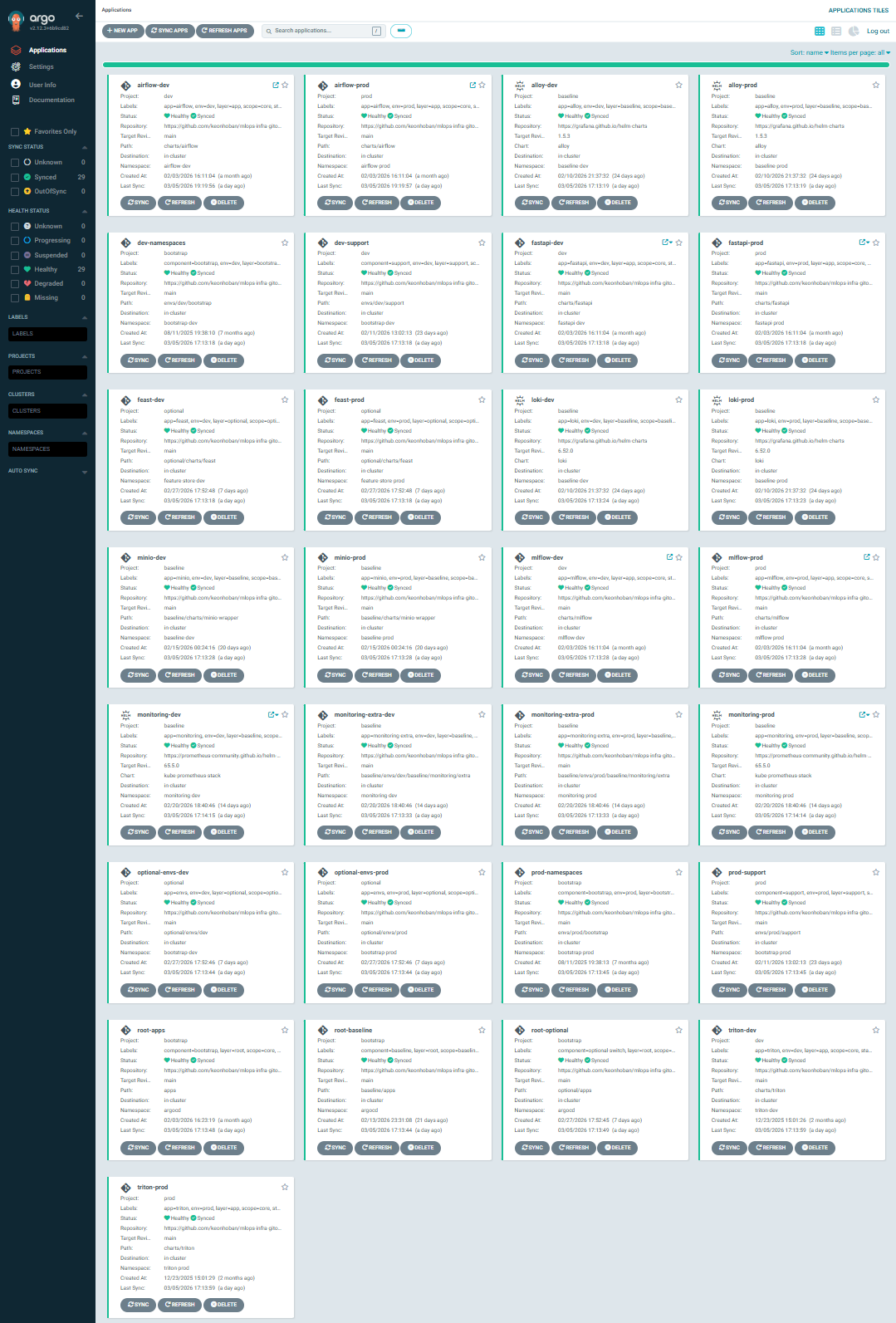Viewport: 896px width, 1323px height.
Task: Click the git icon on dev-namespaces
Action: pos(126,243)
